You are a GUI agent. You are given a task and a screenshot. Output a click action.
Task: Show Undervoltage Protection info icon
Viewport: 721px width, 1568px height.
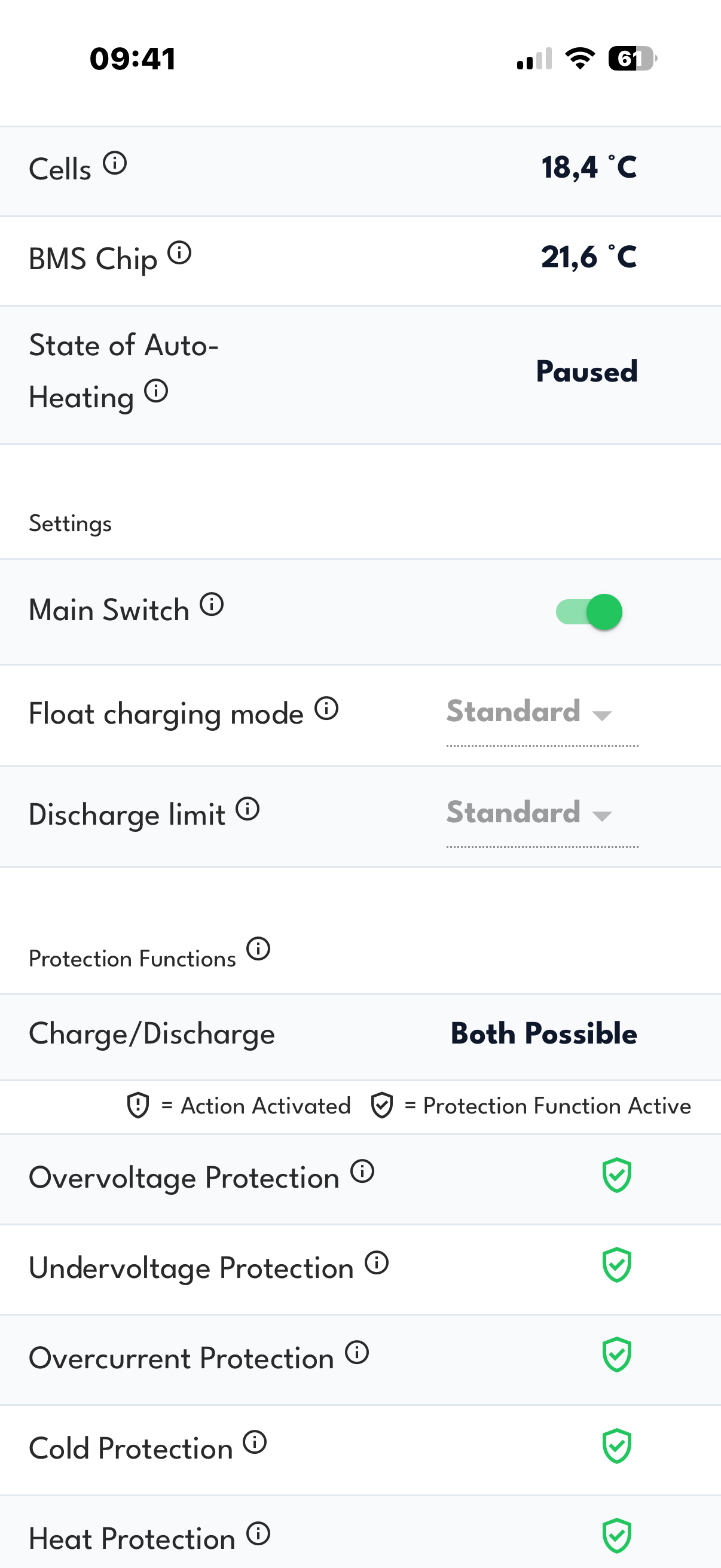[x=377, y=1262]
